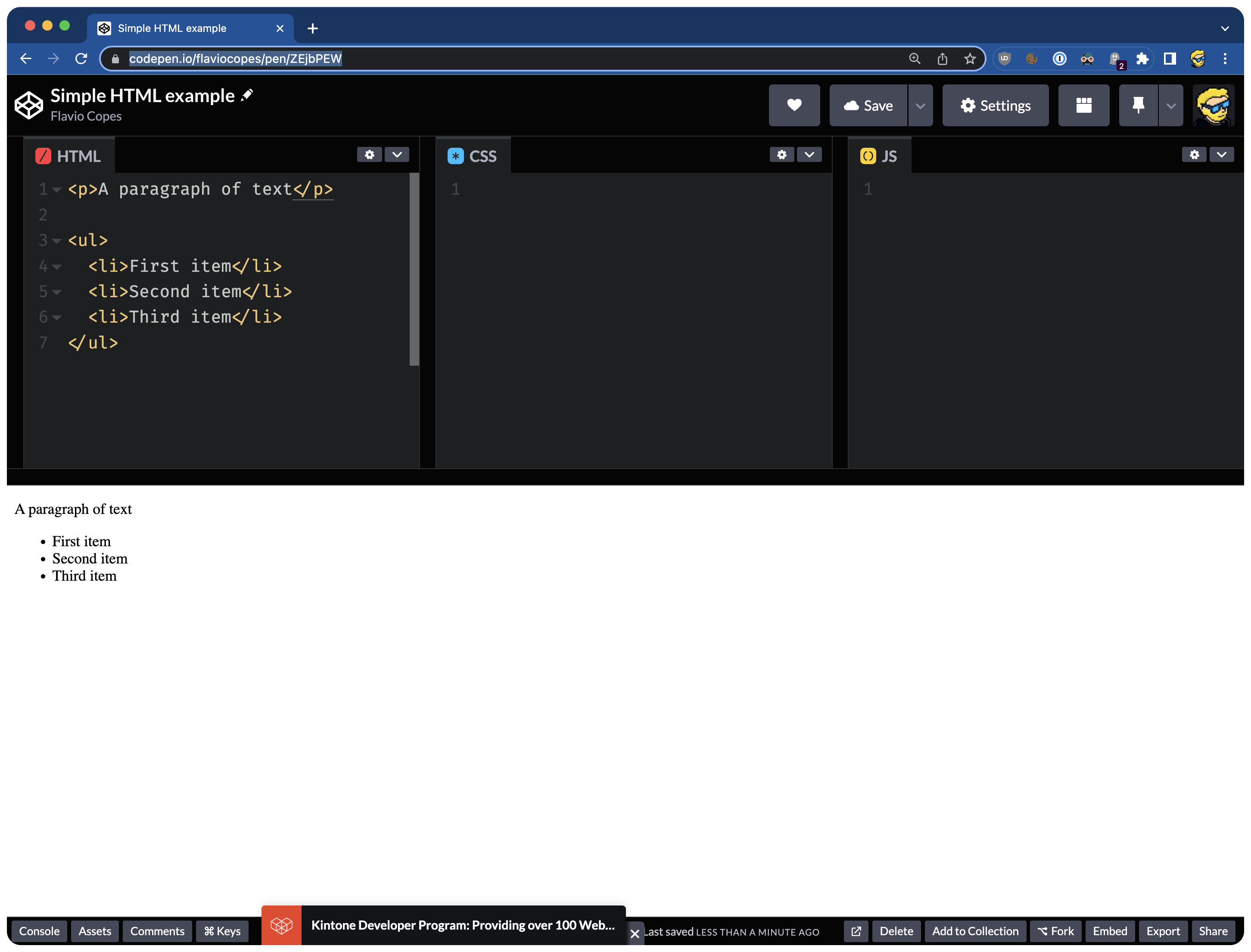1251x952 pixels.
Task: Open CSS editor gear settings
Action: (781, 155)
